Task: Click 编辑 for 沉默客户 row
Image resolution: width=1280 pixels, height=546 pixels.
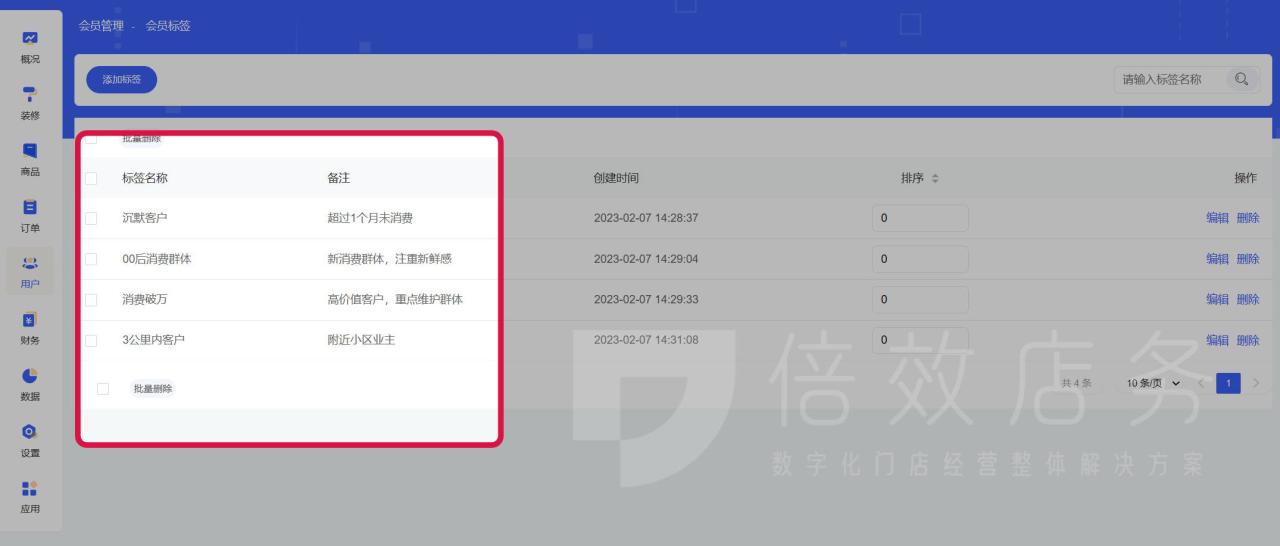Action: [x=1217, y=218]
